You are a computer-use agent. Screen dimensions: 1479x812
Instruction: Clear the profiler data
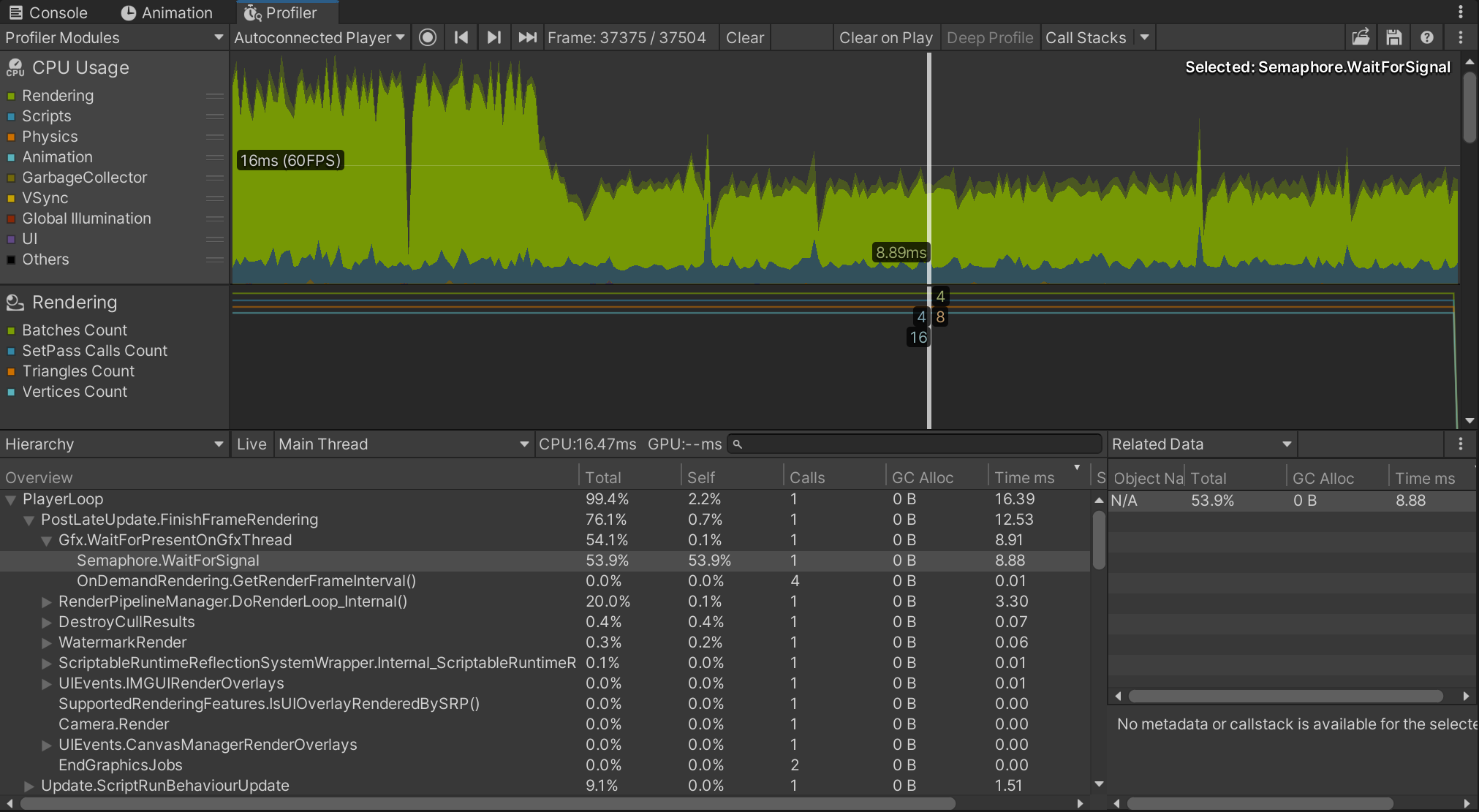click(x=745, y=37)
